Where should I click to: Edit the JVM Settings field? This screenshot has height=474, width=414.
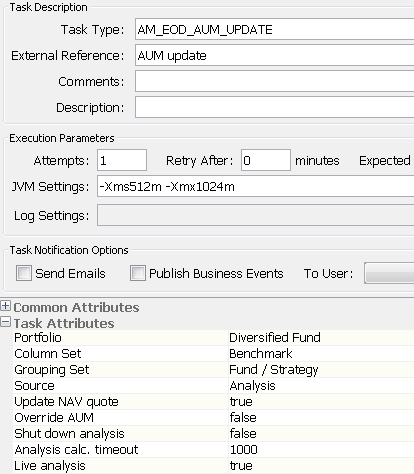tap(255, 186)
